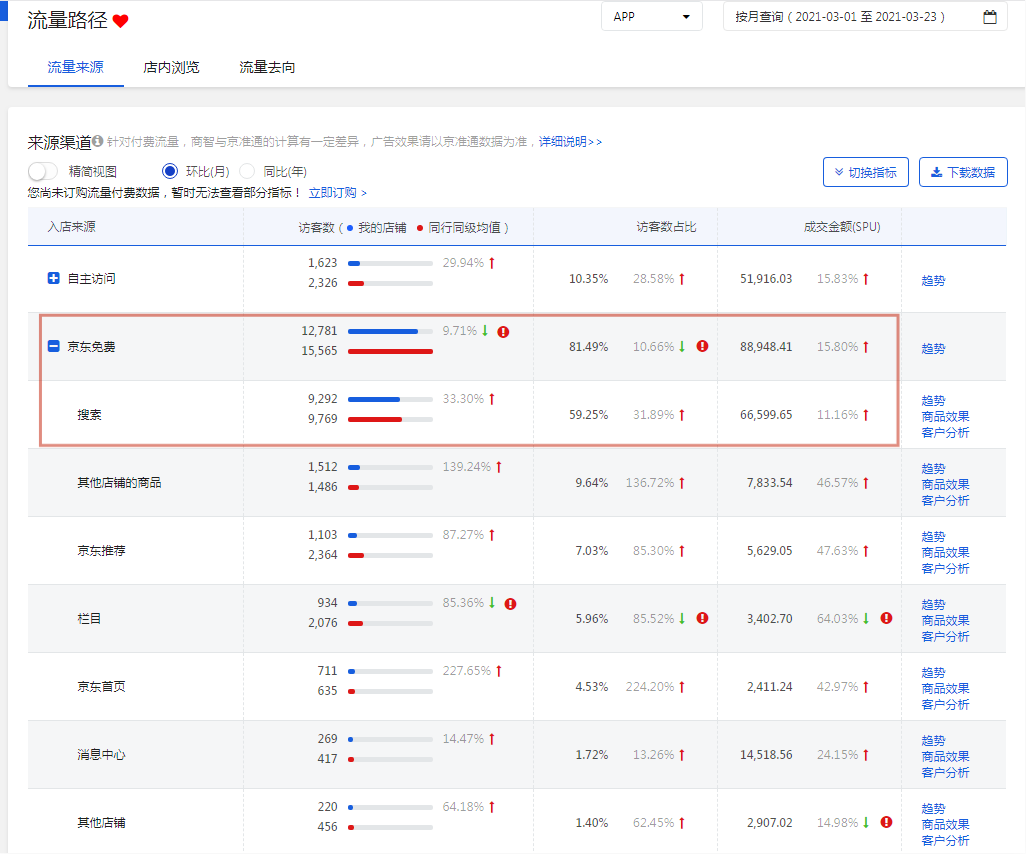This screenshot has height=854, width=1026.
Task: Click warning icon beside 栏目 85.52% share
Action: pos(702,618)
